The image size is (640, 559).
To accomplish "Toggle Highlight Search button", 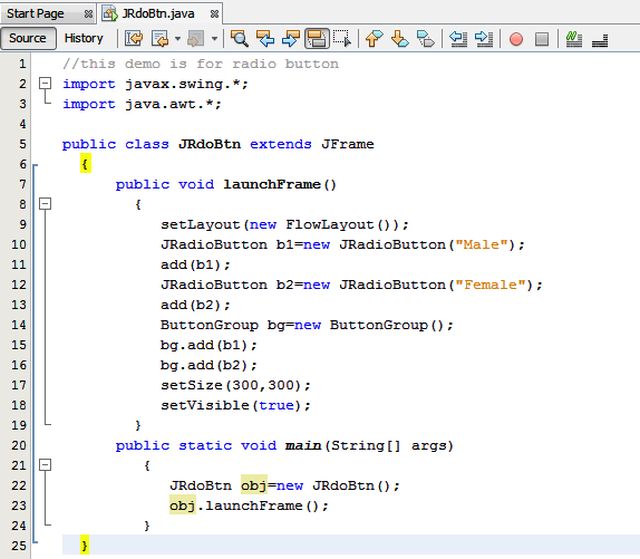I will 317,39.
